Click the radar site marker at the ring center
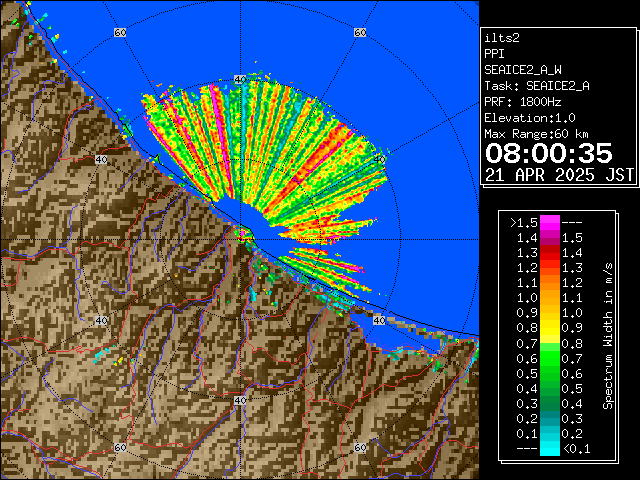Viewport: 640px width, 480px height. (x=241, y=239)
